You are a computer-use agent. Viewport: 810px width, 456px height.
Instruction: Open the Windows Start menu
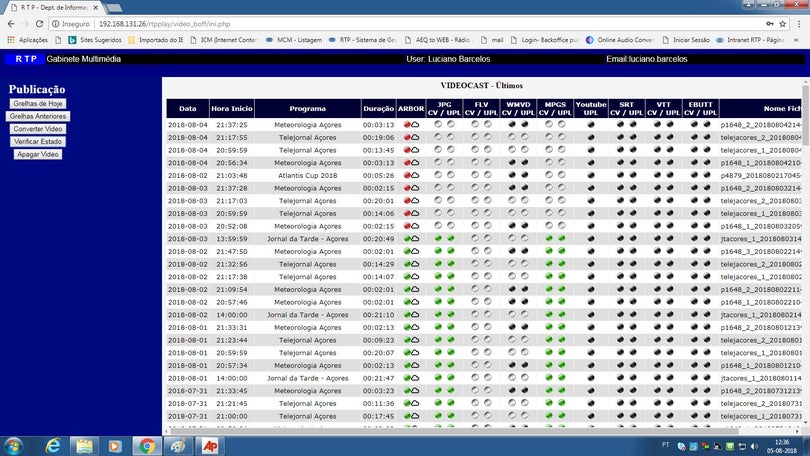(x=13, y=446)
